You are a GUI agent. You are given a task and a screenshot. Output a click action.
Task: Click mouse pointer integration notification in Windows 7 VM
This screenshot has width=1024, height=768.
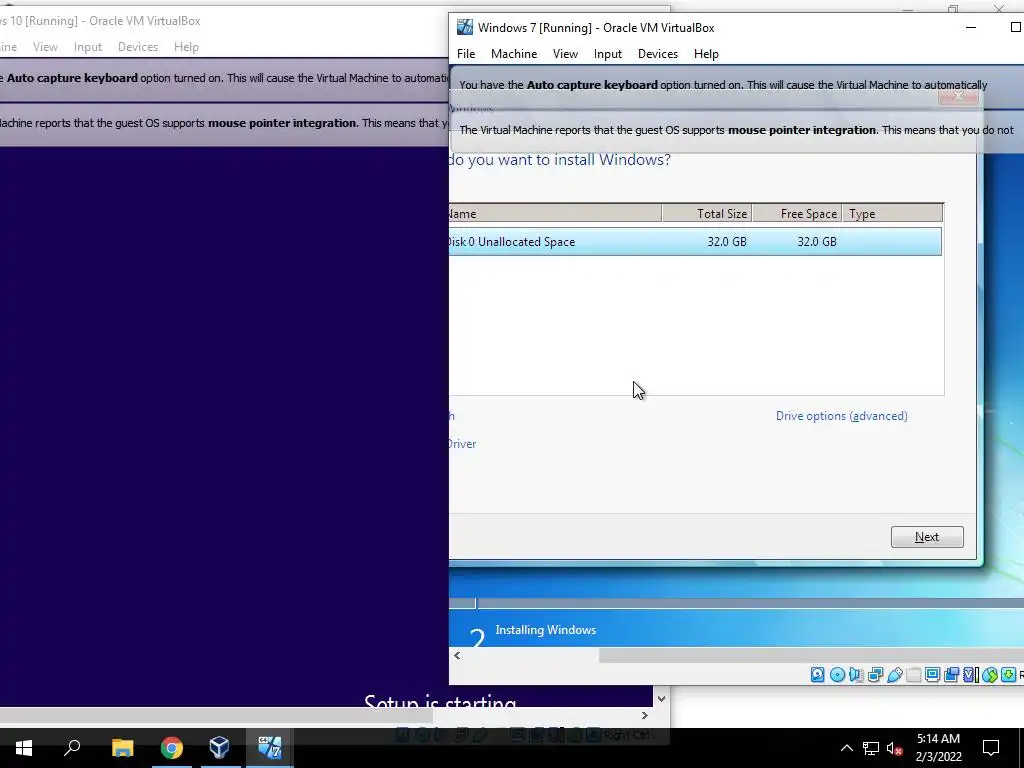737,130
